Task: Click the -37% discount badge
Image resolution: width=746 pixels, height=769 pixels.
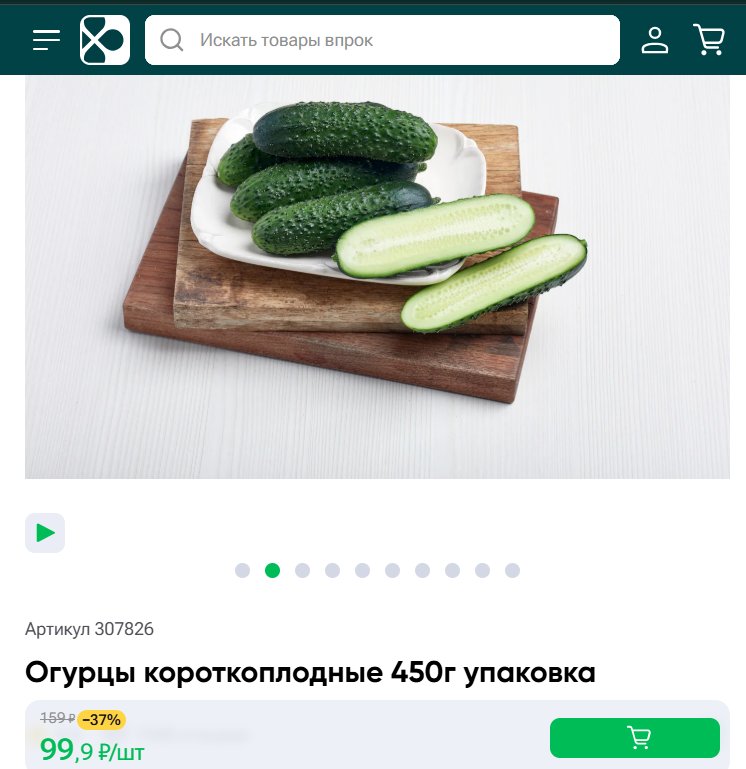Action: (102, 719)
